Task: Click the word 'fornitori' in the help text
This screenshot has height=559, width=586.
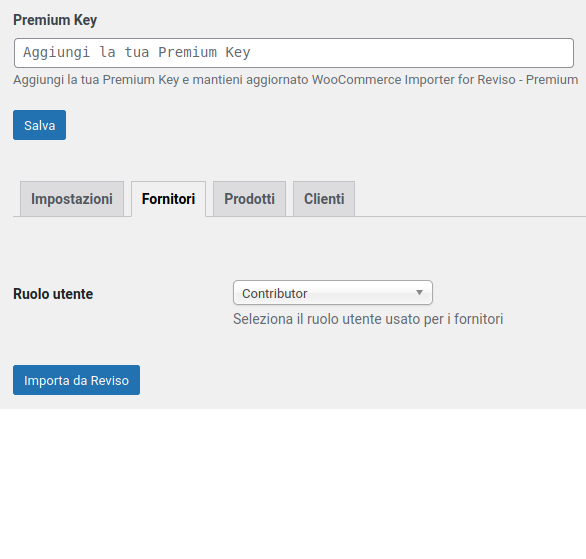Action: pos(479,319)
